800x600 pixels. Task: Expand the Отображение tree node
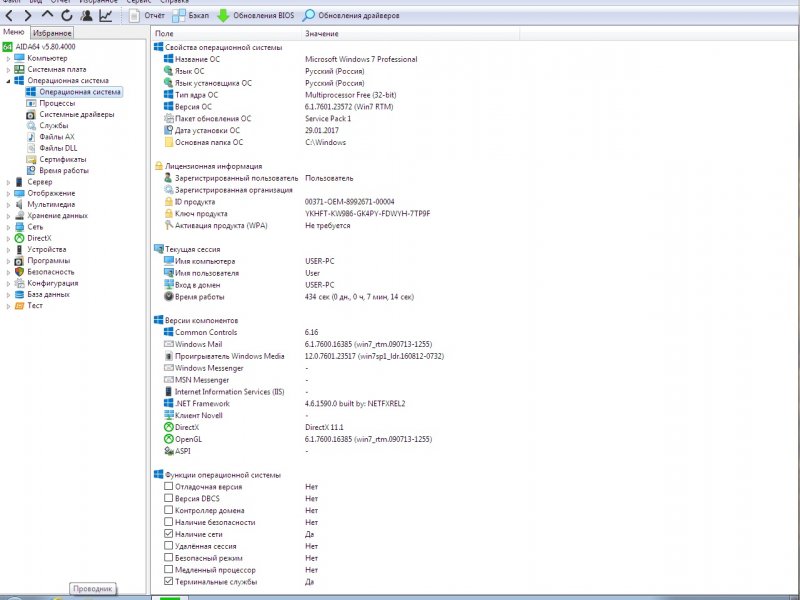tap(8, 194)
